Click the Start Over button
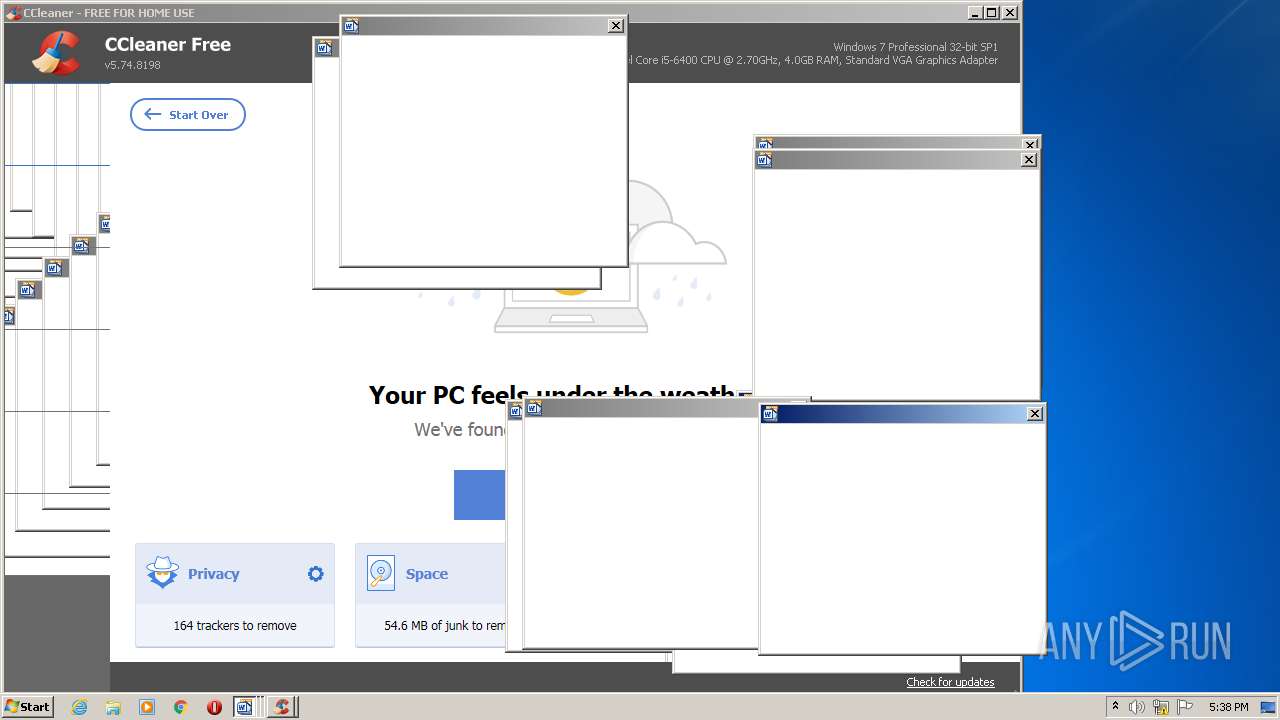This screenshot has width=1280, height=720. [x=188, y=114]
